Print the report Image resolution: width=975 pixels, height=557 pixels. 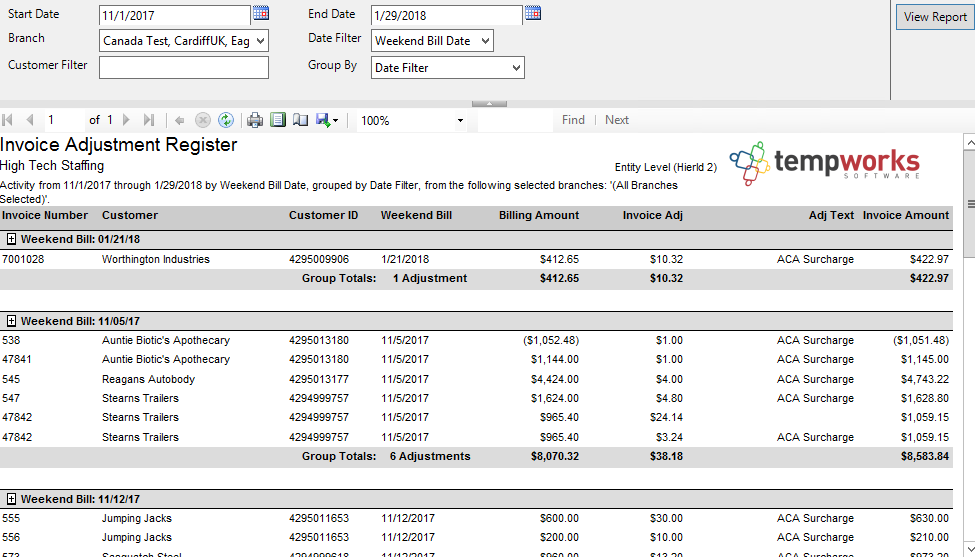point(255,120)
